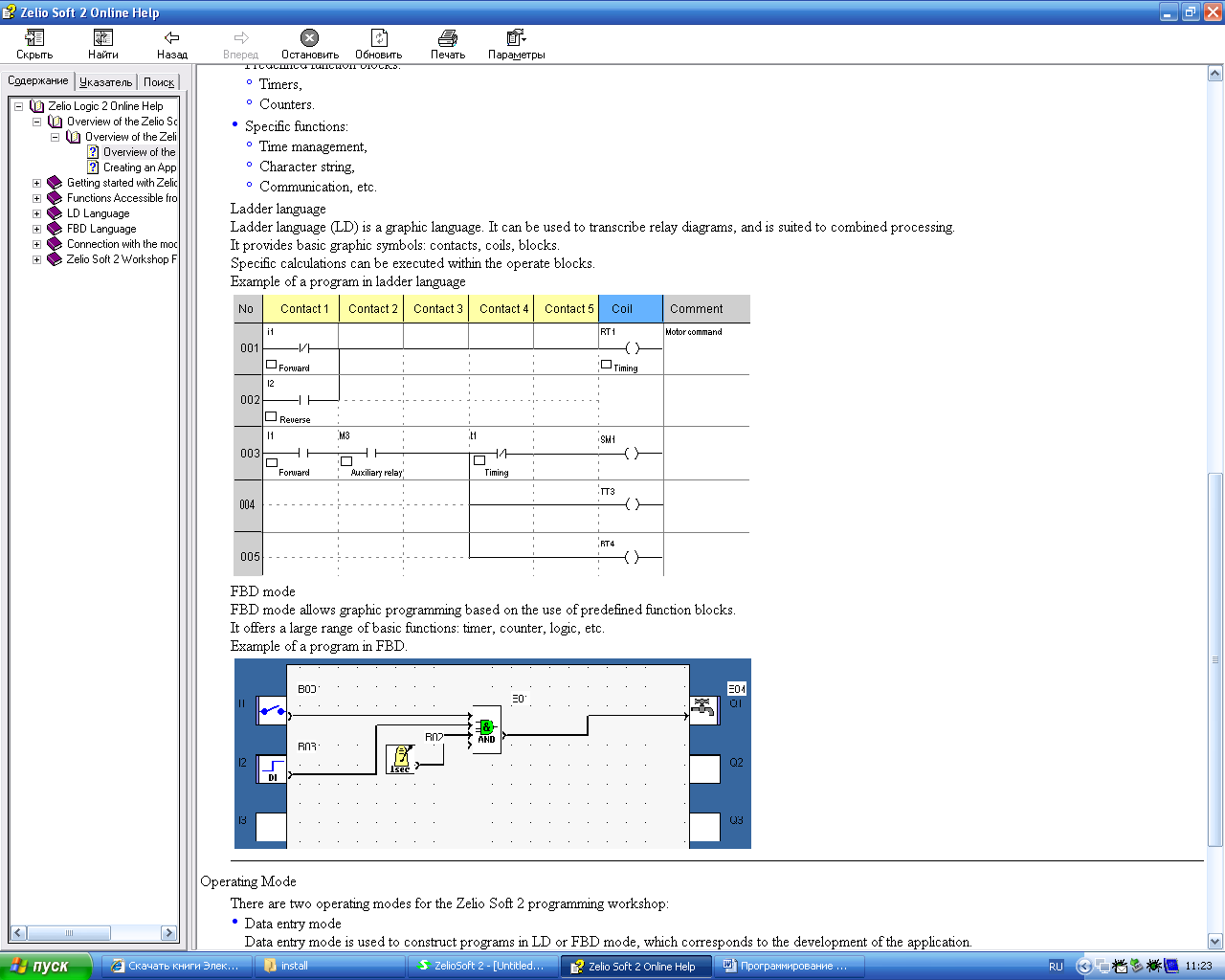The height and width of the screenshot is (980, 1225).
Task: Select LD Language in contents tree
Action: tap(98, 213)
